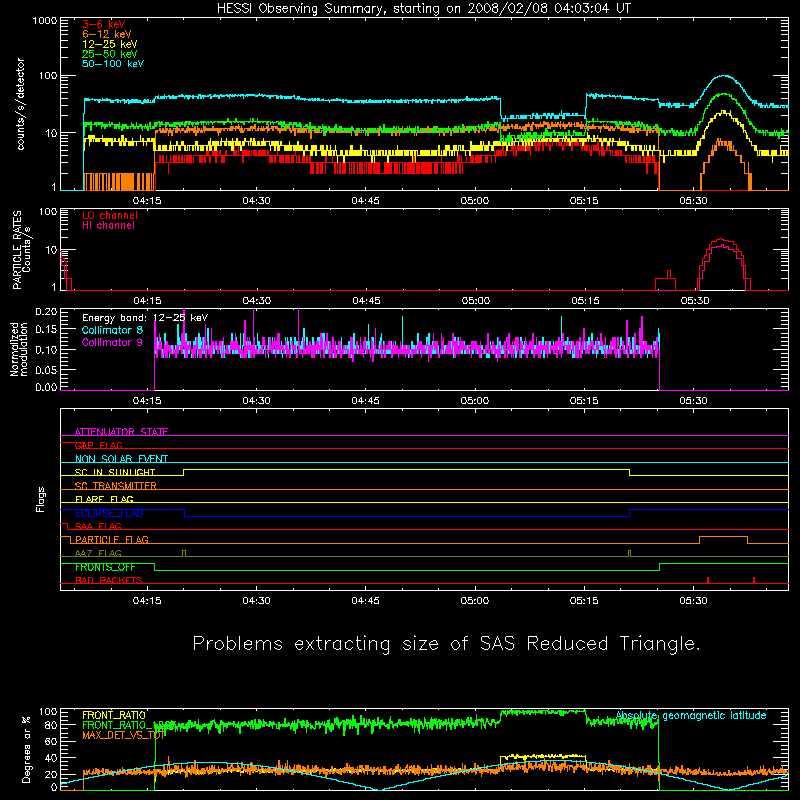Click the Absolute geomagnetic latitude label
The height and width of the screenshot is (800, 800).
691,715
